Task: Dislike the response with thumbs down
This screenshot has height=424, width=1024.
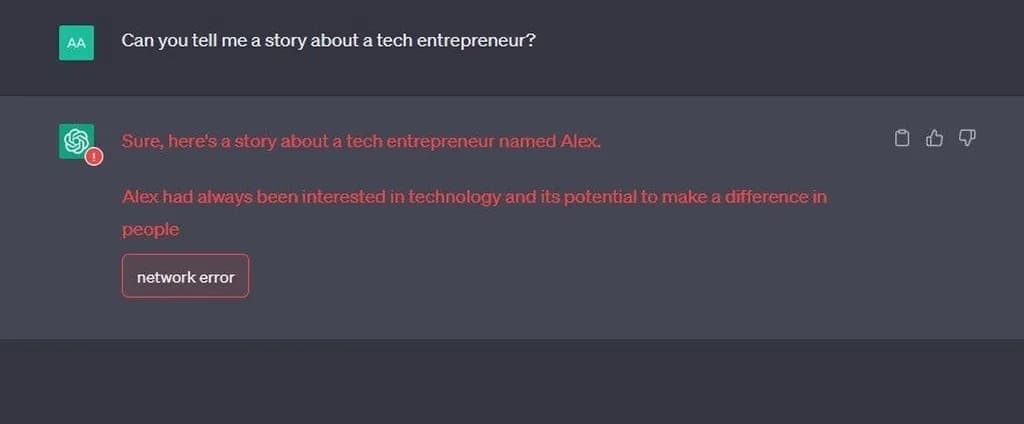Action: tap(967, 139)
